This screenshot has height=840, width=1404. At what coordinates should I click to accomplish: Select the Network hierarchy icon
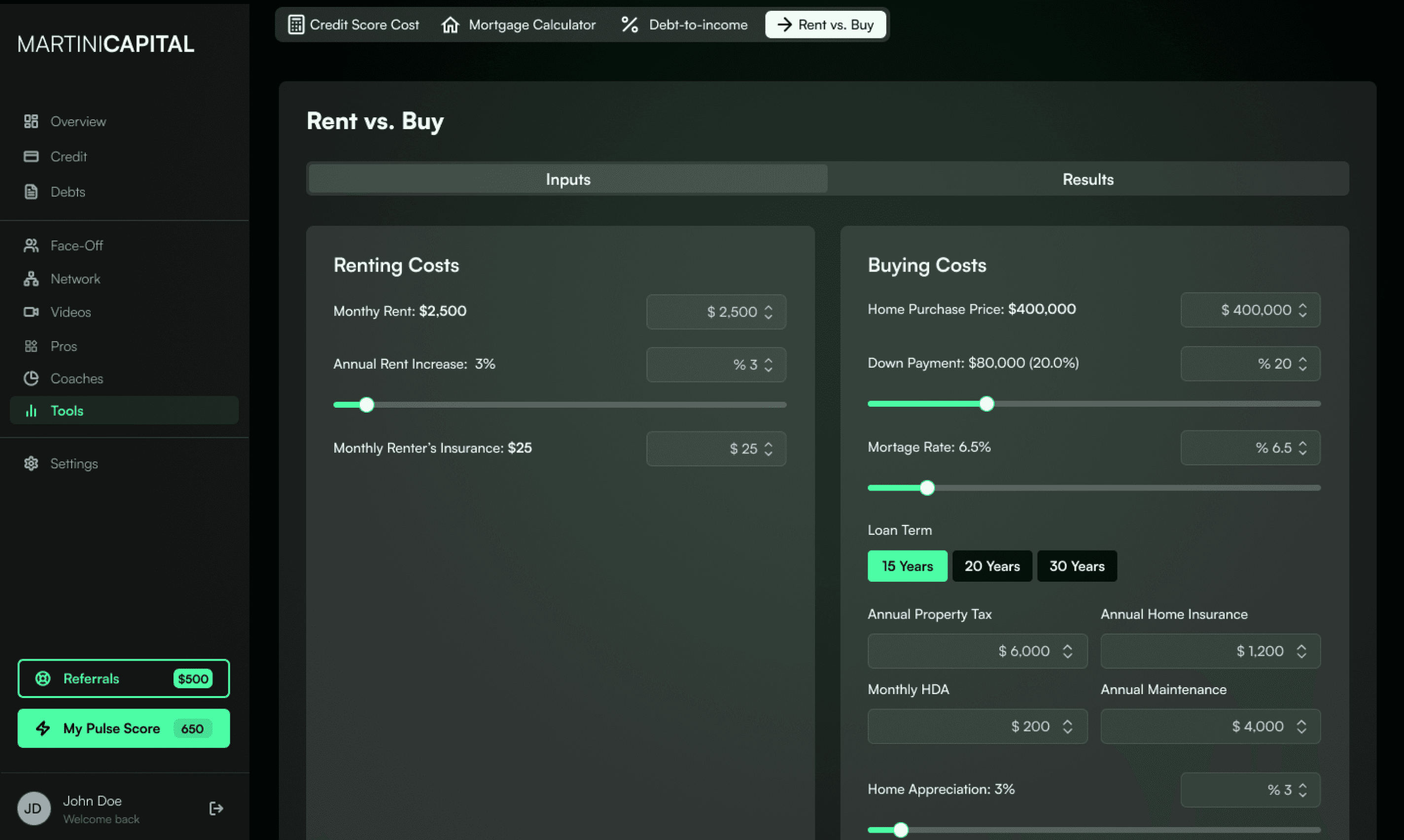[x=31, y=279]
